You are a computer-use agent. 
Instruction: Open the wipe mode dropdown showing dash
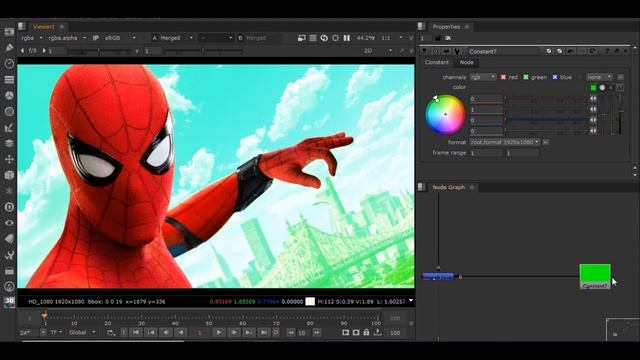(216, 38)
